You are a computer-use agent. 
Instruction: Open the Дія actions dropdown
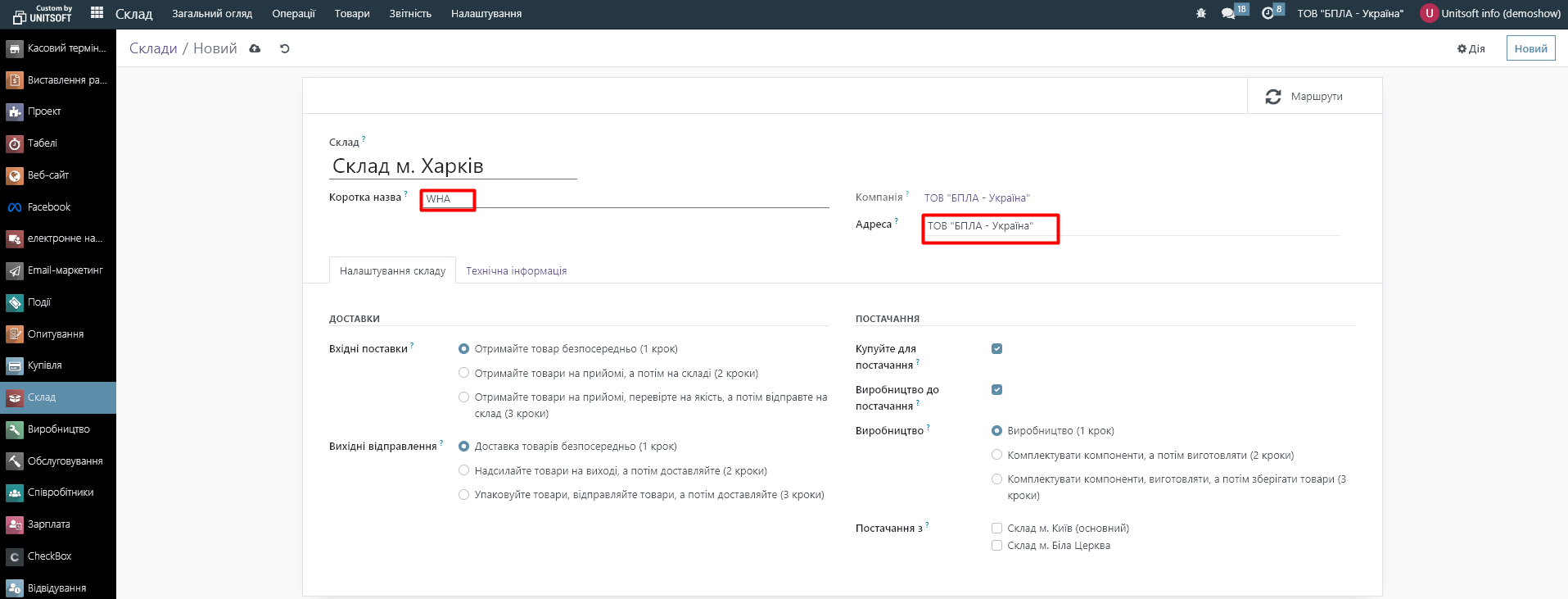[x=1471, y=49]
